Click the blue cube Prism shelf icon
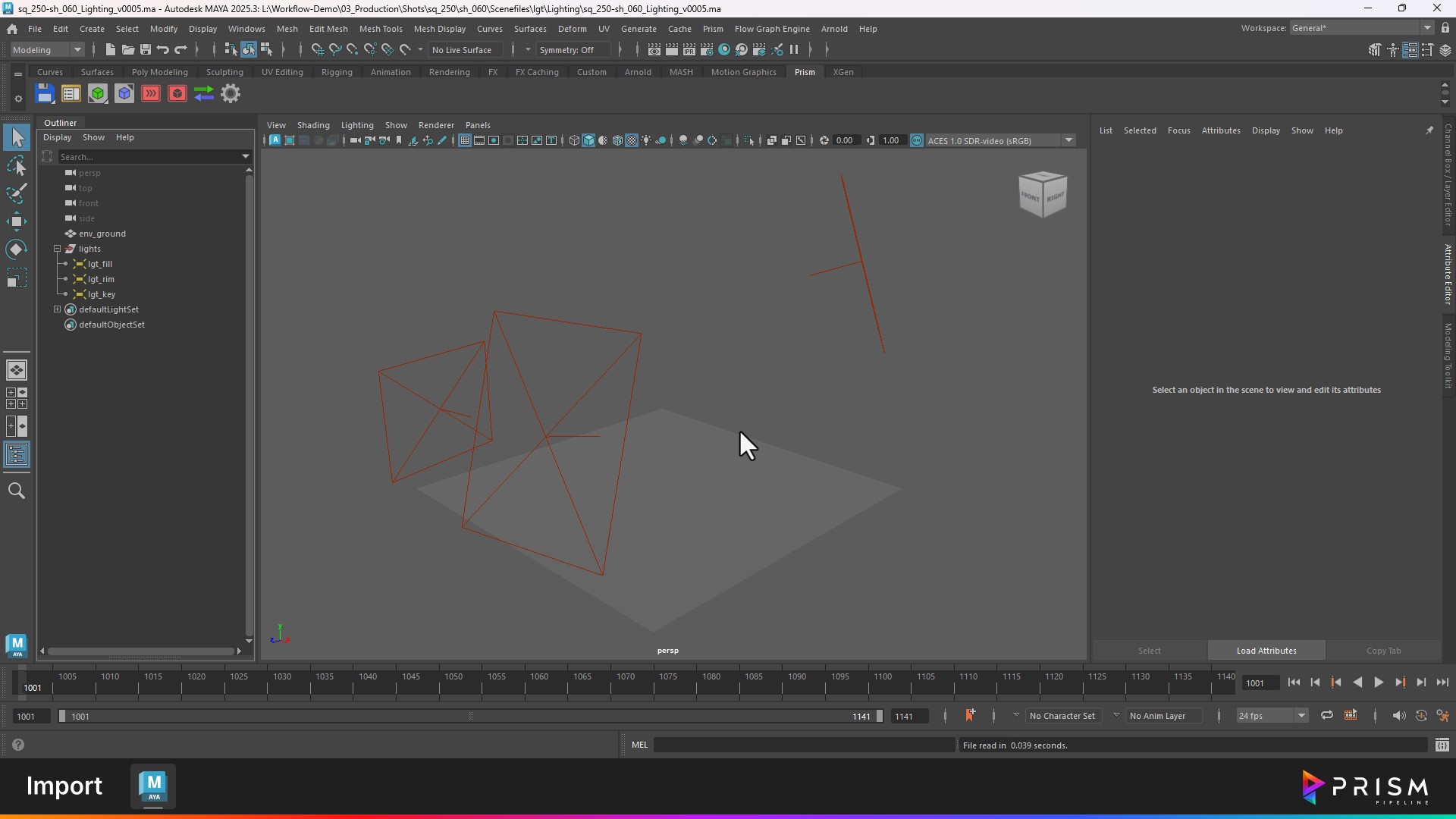This screenshot has width=1456, height=819. pyautogui.click(x=124, y=94)
